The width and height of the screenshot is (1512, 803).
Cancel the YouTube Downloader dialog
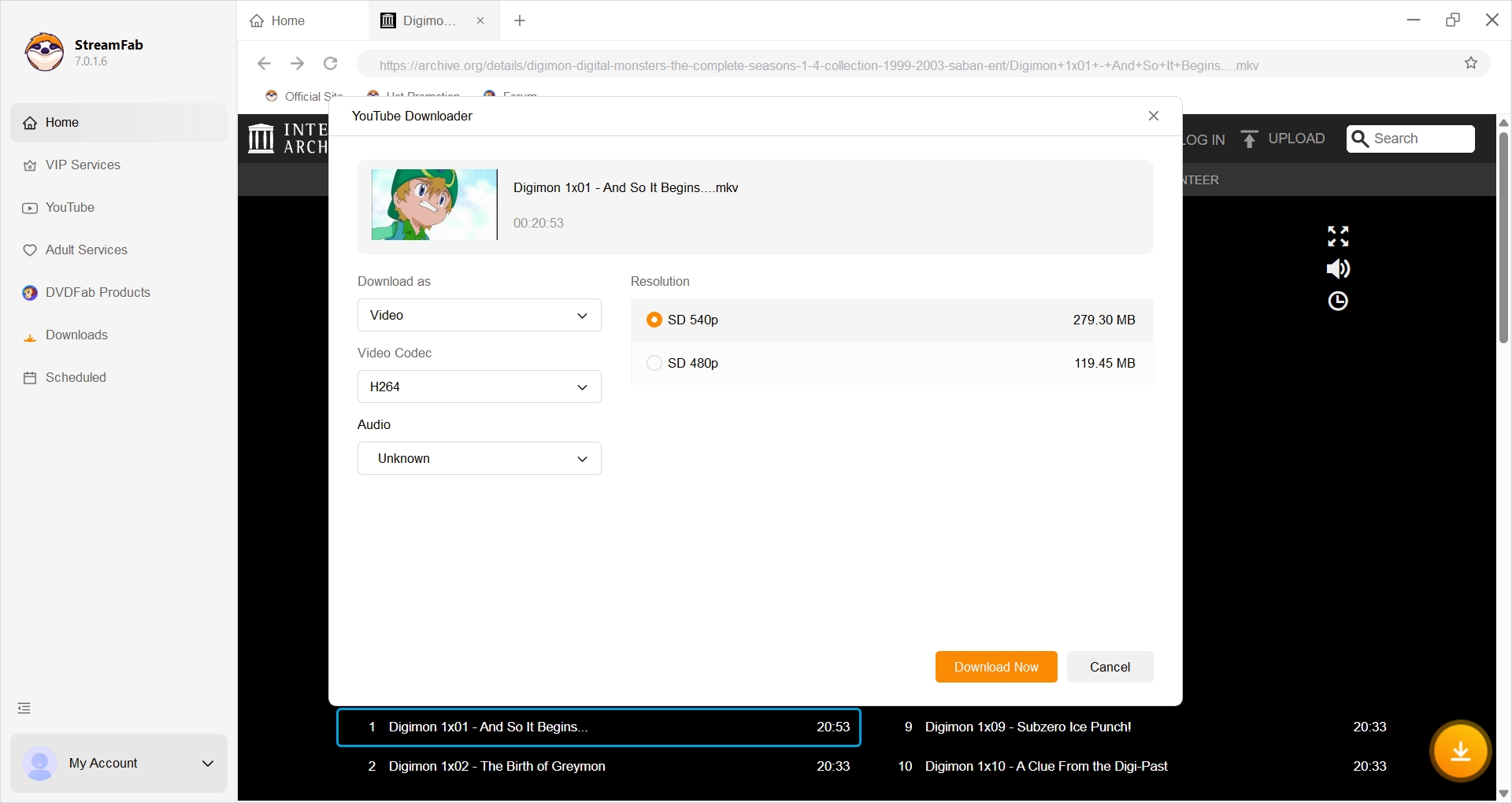coord(1110,667)
